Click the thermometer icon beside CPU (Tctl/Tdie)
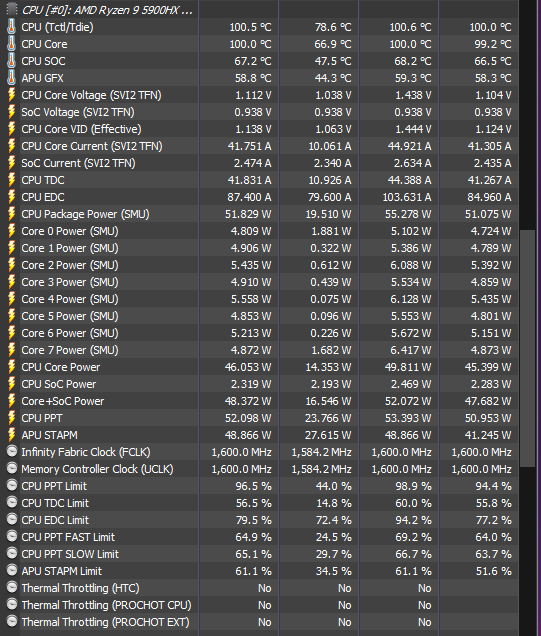Viewport: 541px width, 636px height. coord(11,27)
